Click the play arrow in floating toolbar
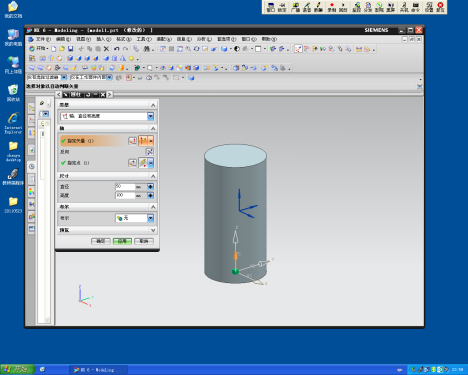 click(x=343, y=7)
